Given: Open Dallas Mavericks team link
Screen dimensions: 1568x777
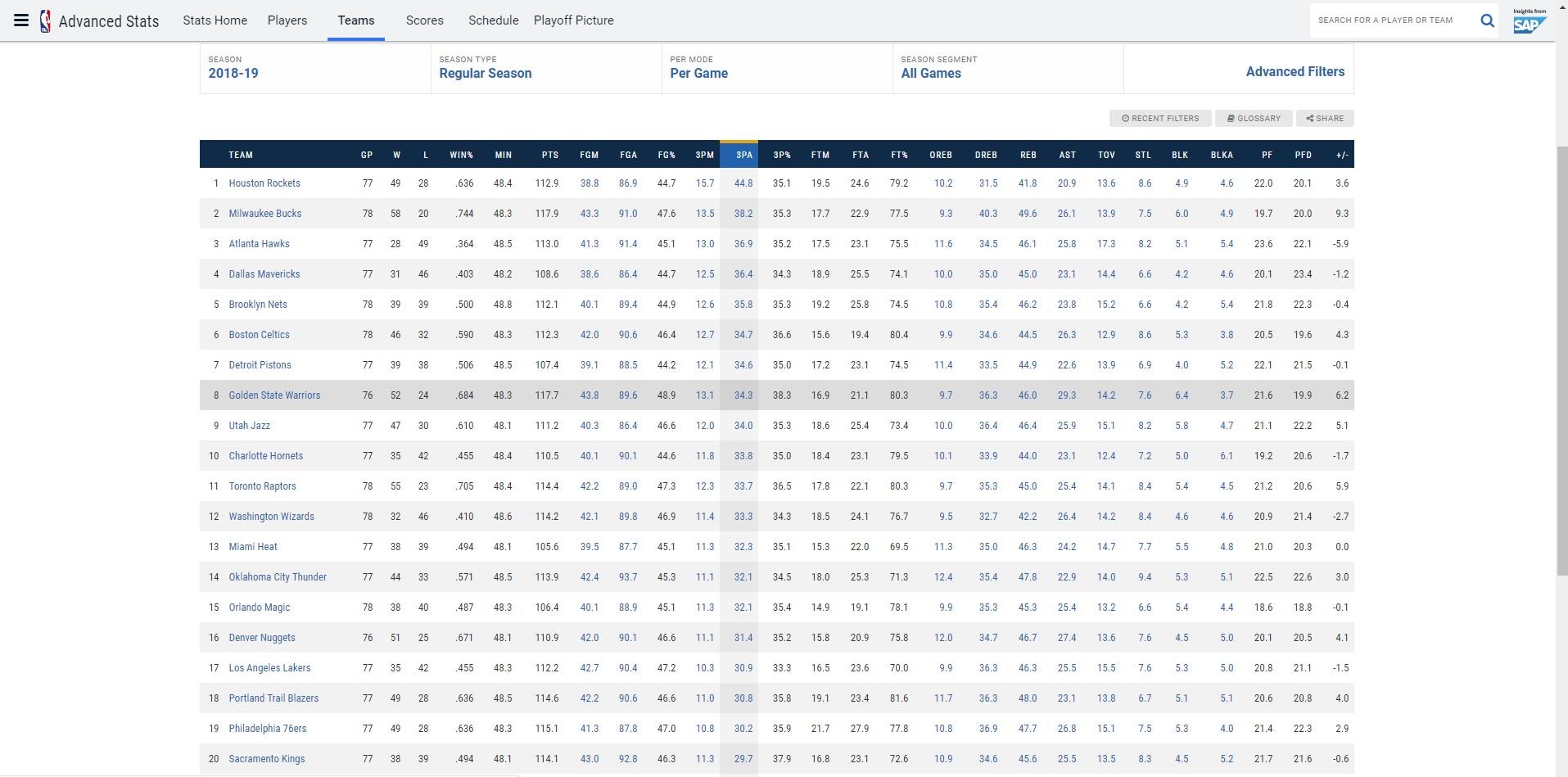Looking at the screenshot, I should point(264,274).
